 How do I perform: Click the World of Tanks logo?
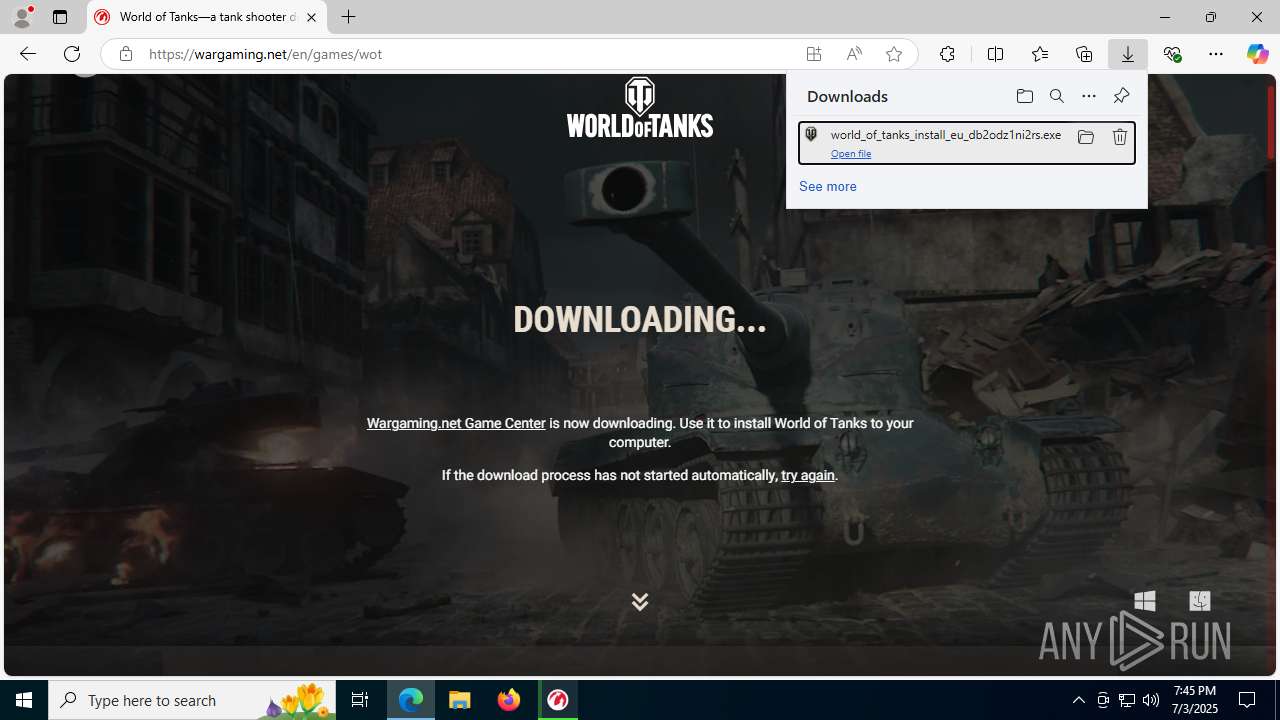point(640,107)
